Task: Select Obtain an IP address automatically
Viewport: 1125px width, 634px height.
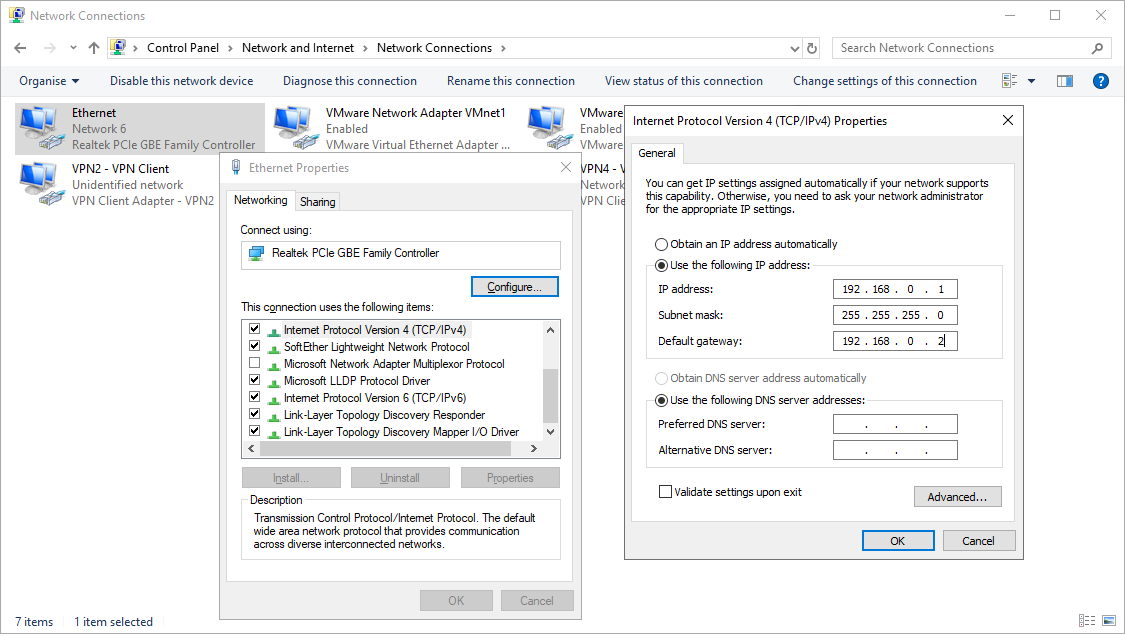Action: click(662, 245)
